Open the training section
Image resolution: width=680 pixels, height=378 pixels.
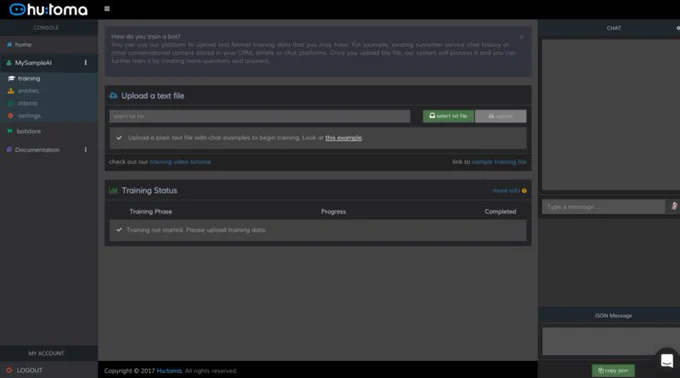(x=29, y=78)
